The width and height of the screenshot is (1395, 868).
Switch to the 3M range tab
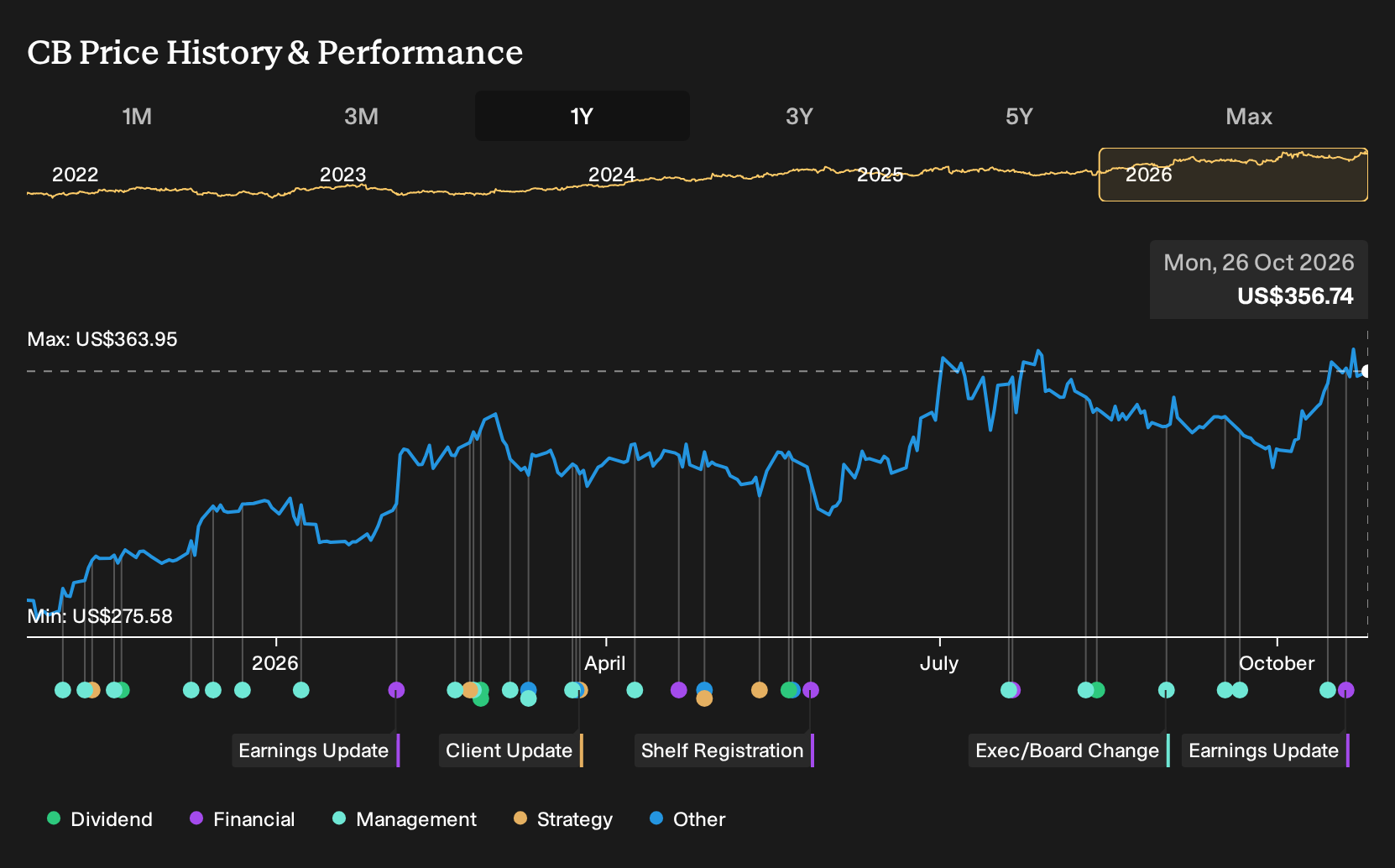pyautogui.click(x=361, y=116)
